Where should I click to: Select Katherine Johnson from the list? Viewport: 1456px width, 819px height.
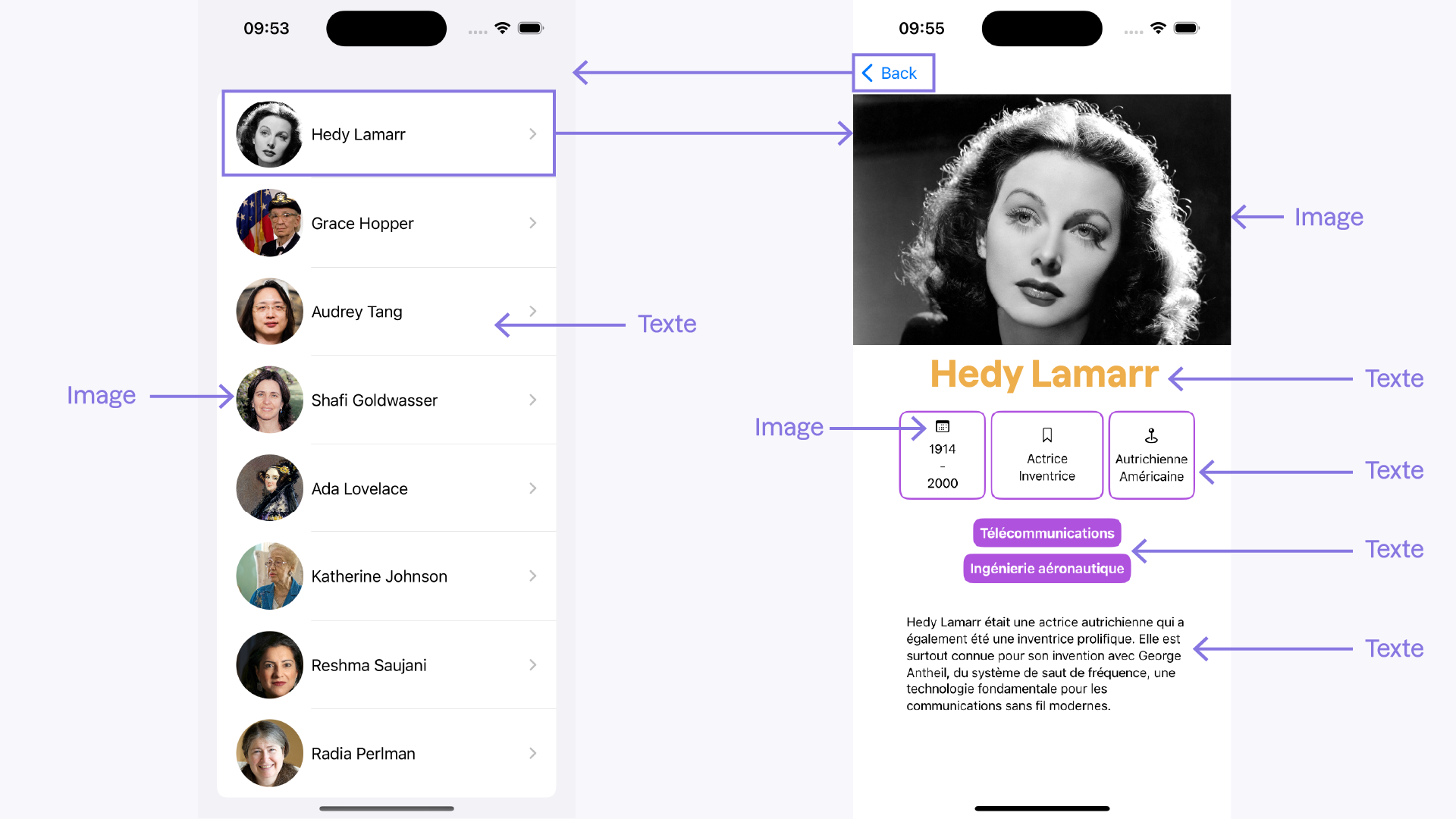388,577
